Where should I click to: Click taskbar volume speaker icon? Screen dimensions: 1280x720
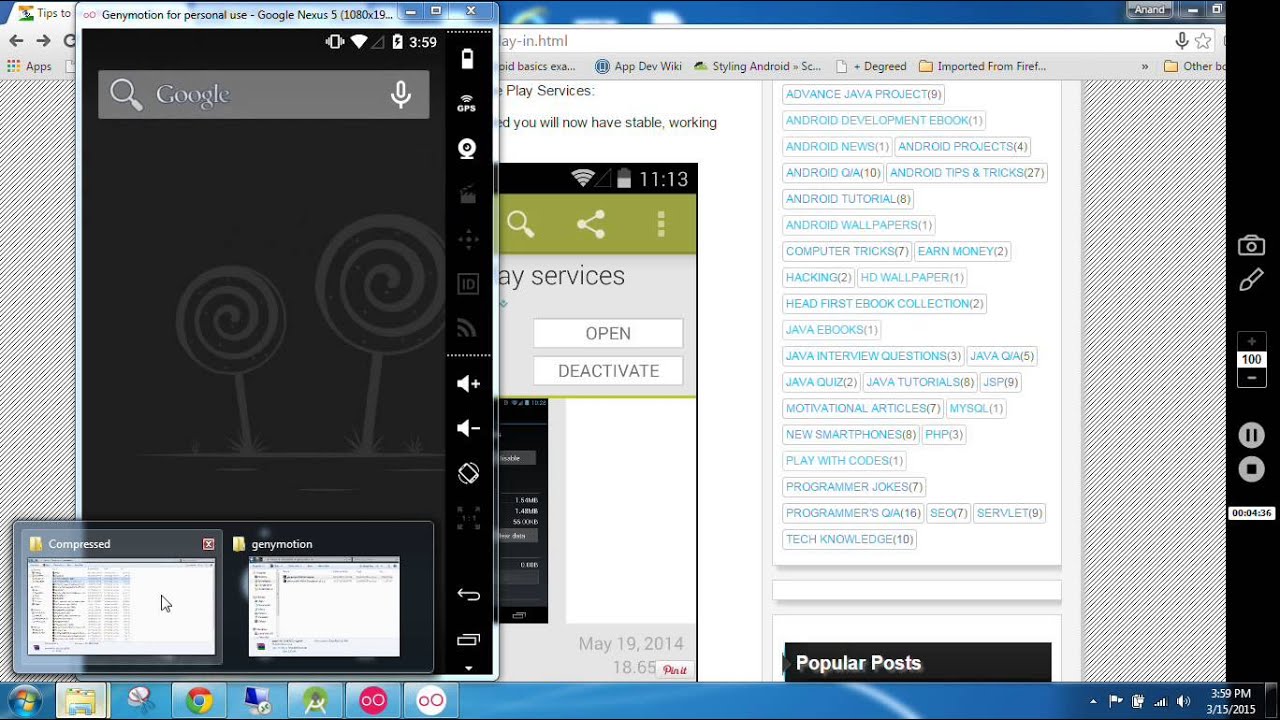point(1184,701)
